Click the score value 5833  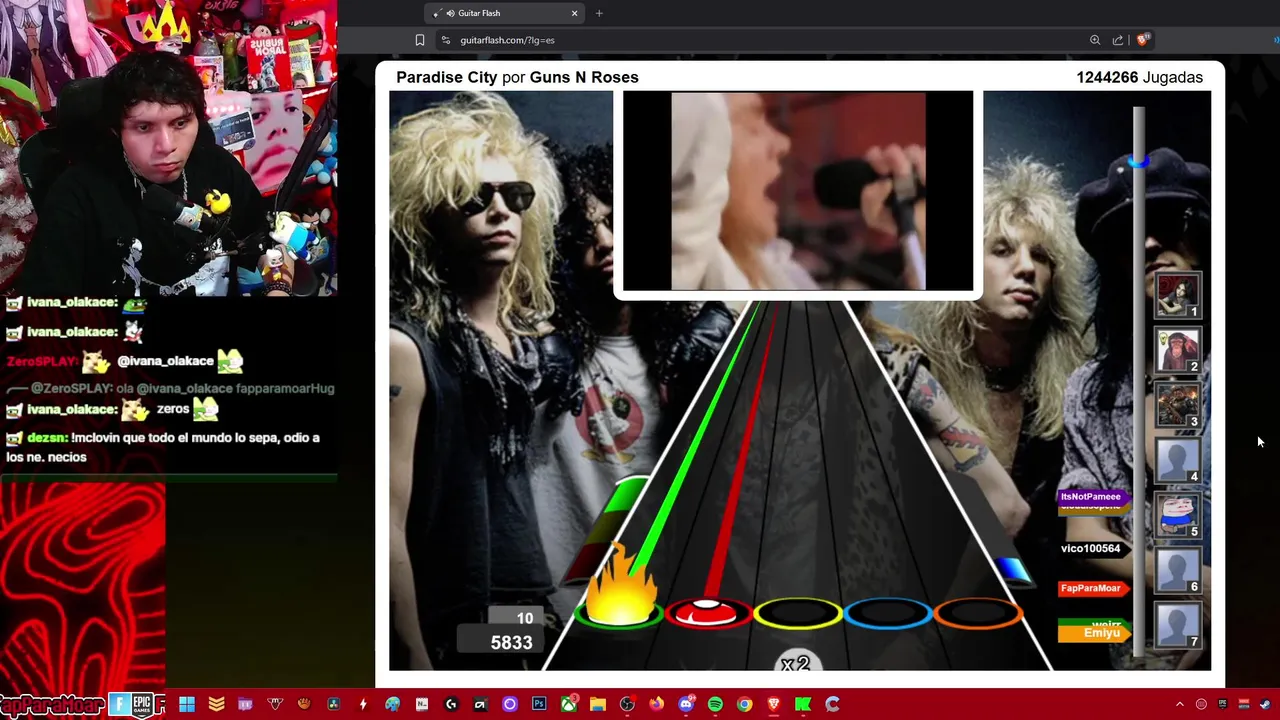pos(511,643)
